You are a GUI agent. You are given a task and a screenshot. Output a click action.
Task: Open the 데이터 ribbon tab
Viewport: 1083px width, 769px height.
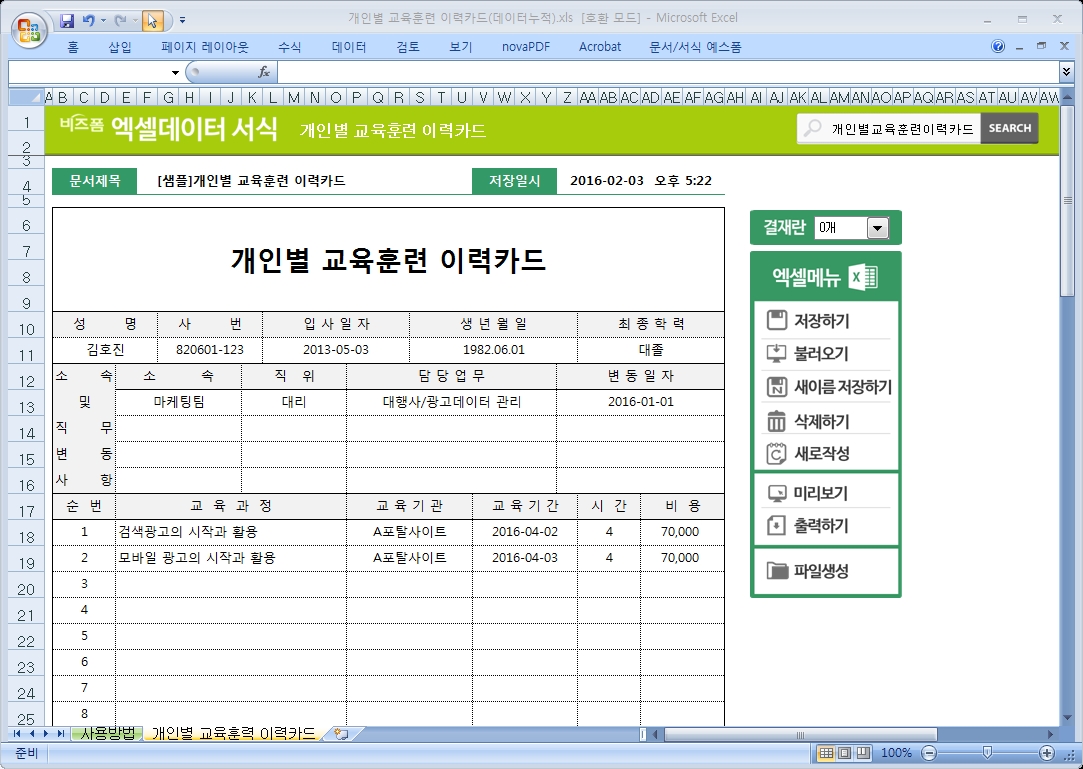(349, 47)
